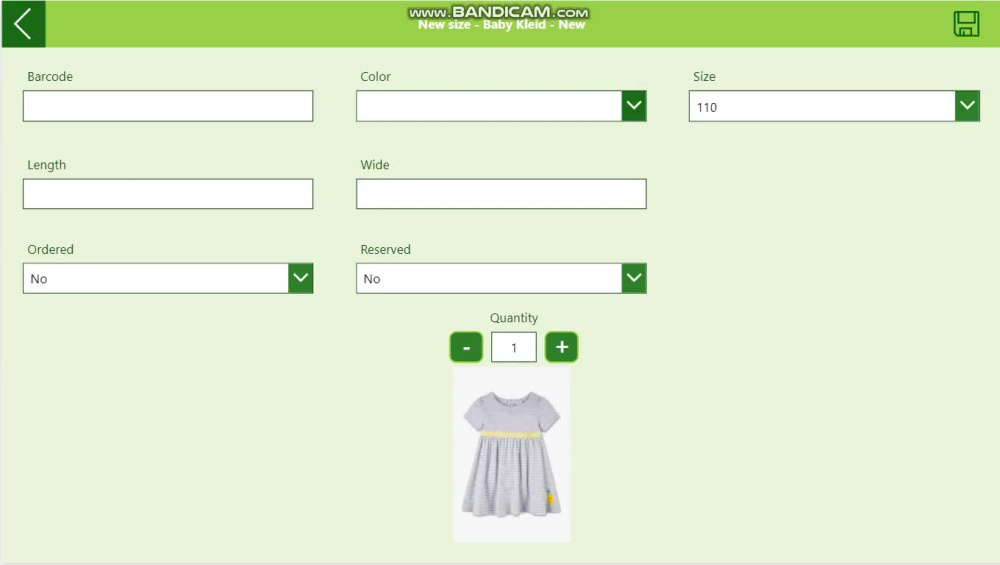
Task: Focus the Wide input field
Action: pyautogui.click(x=501, y=194)
